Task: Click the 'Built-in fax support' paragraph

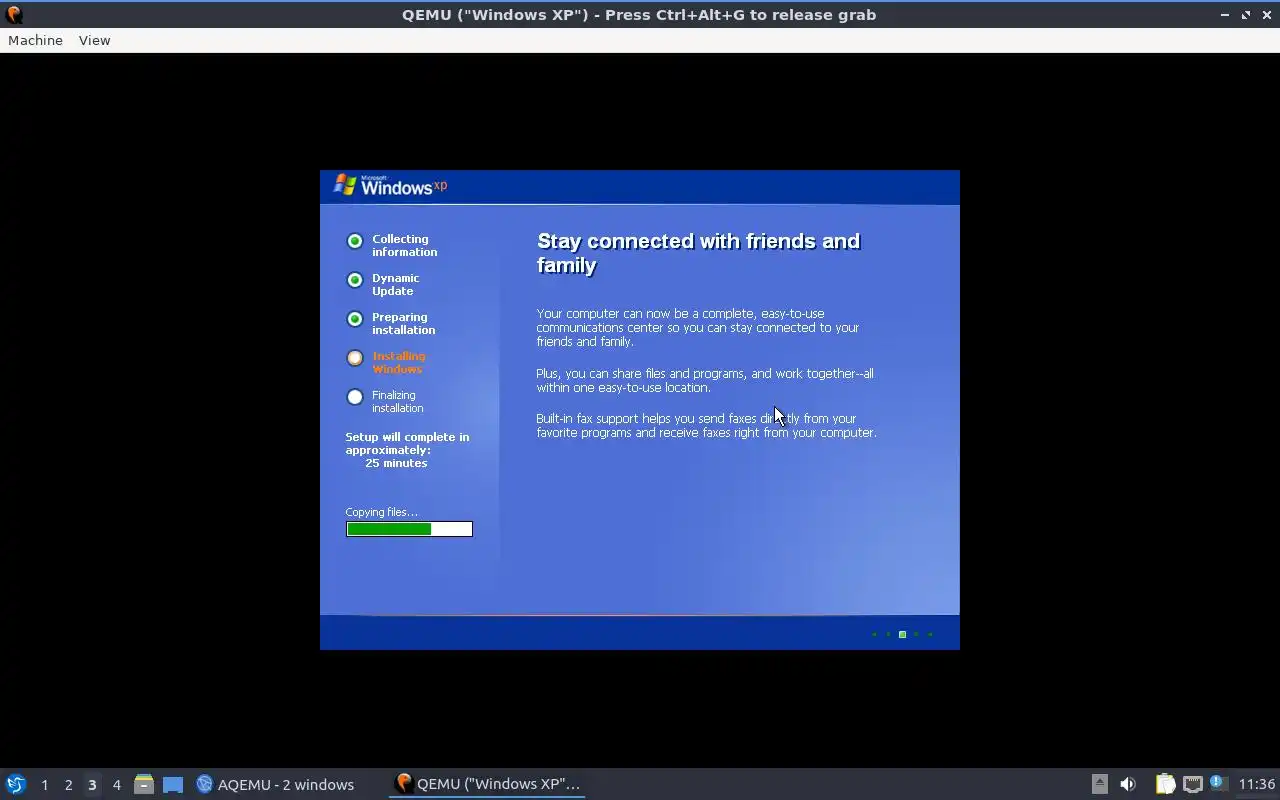Action: tap(706, 425)
